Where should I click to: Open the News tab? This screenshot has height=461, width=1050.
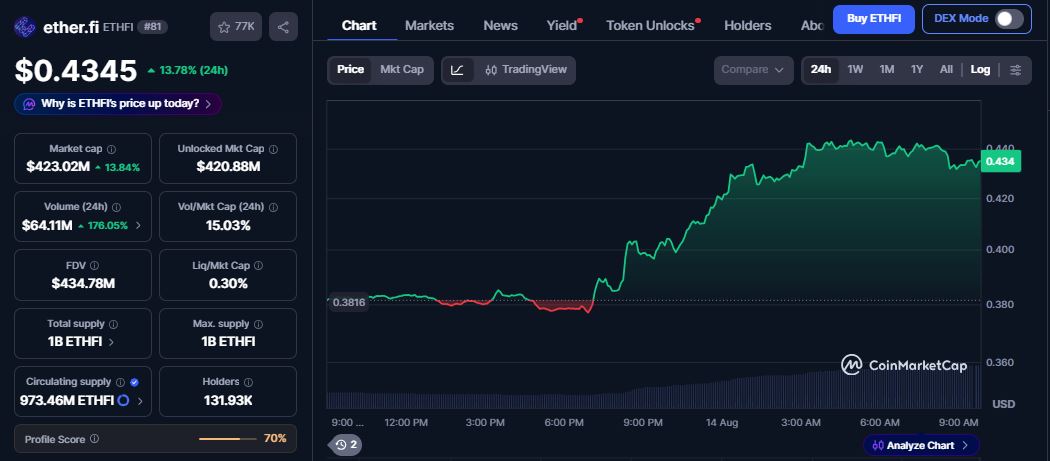(x=500, y=25)
